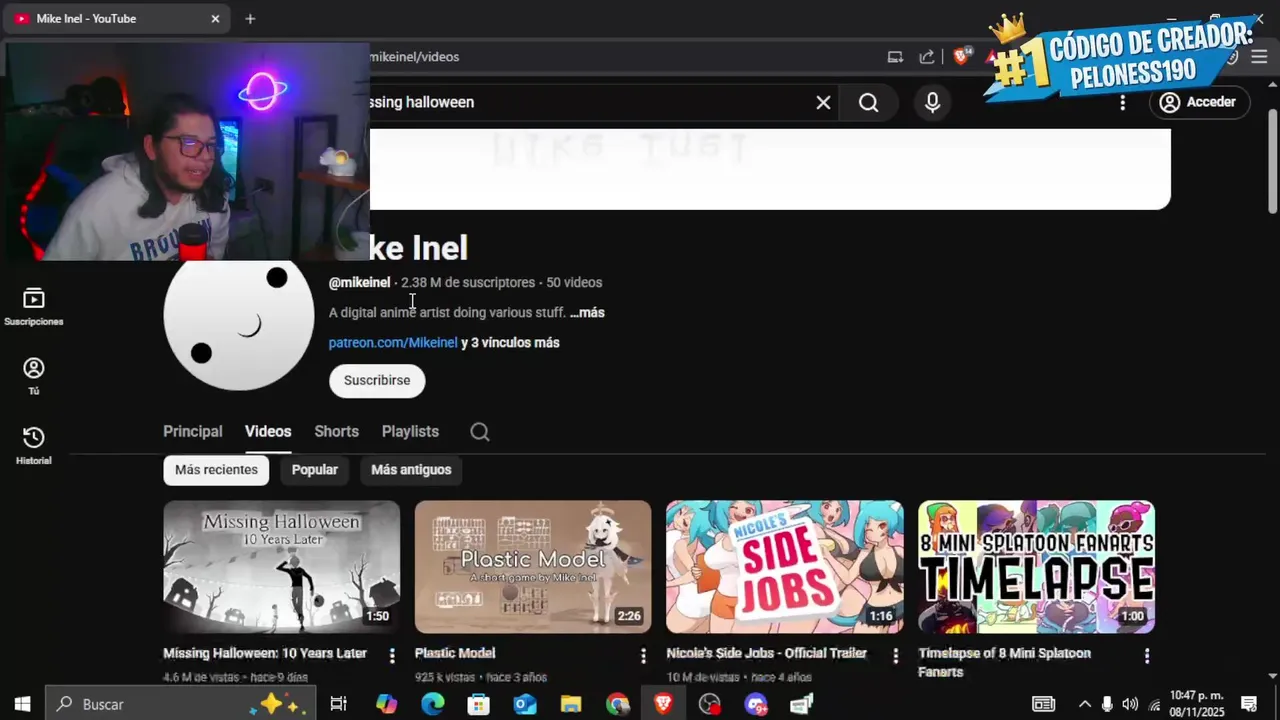Close the Mike Inel YouTube tab
1280x720 pixels.
[215, 19]
